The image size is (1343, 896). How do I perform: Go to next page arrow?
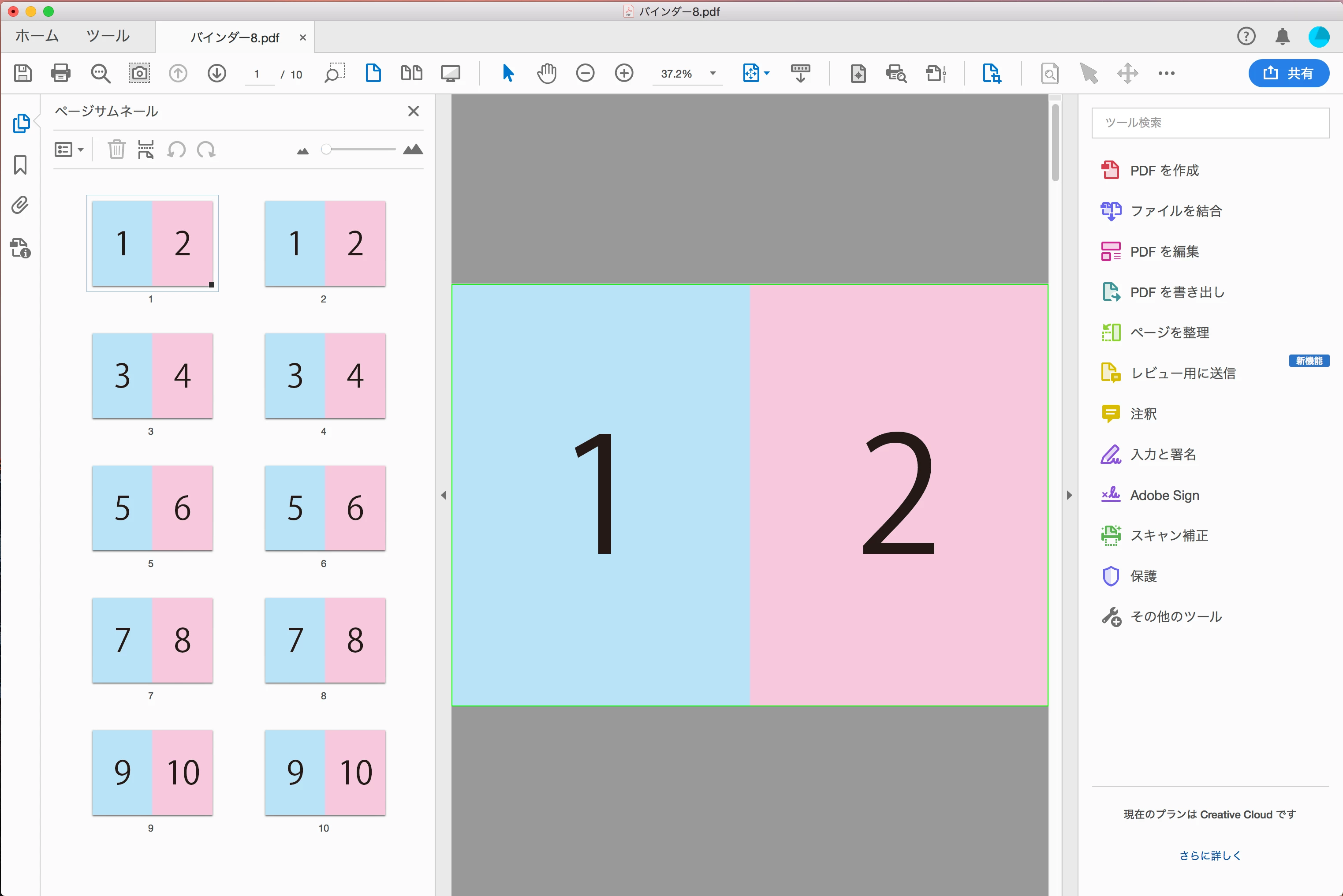(216, 73)
